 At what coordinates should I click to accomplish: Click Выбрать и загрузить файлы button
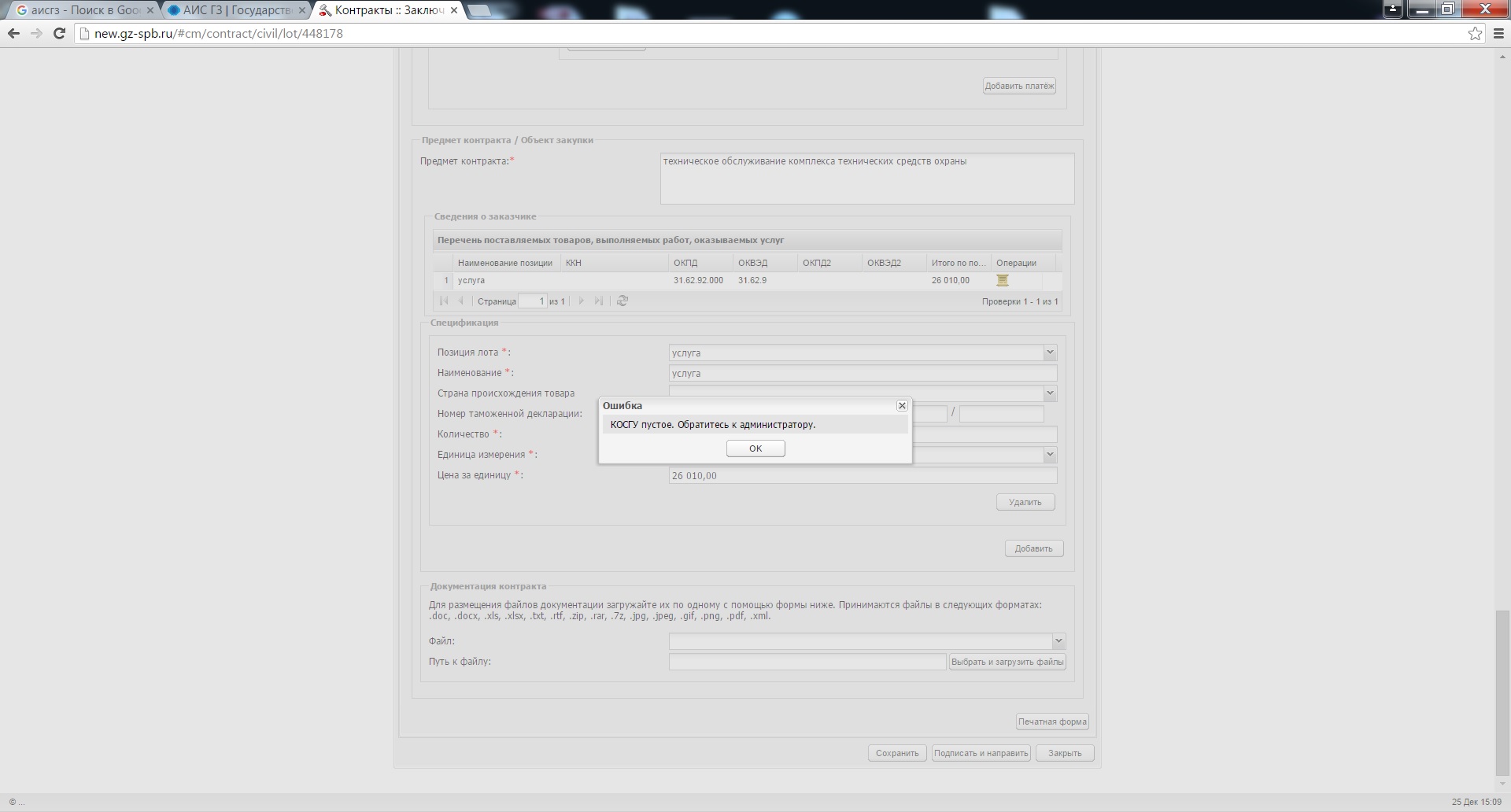click(1007, 662)
